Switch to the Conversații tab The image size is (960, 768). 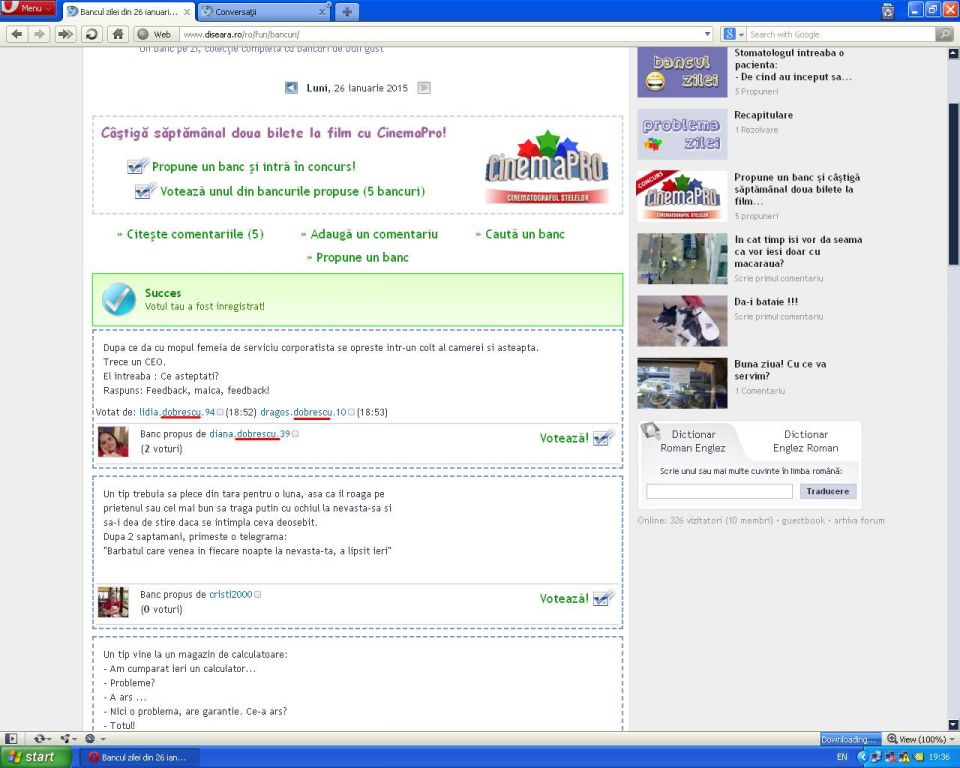(x=263, y=12)
